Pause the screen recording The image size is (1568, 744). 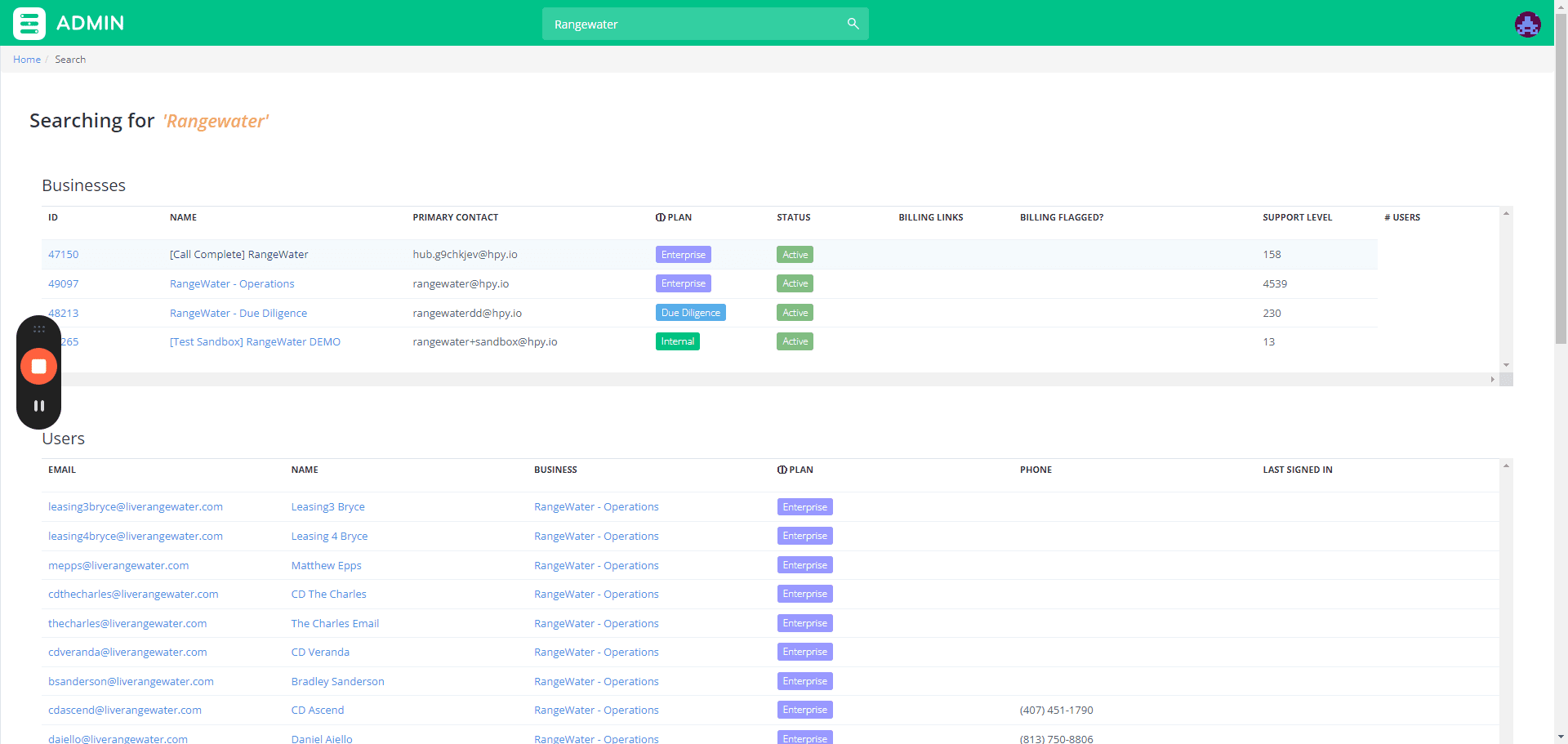(38, 406)
